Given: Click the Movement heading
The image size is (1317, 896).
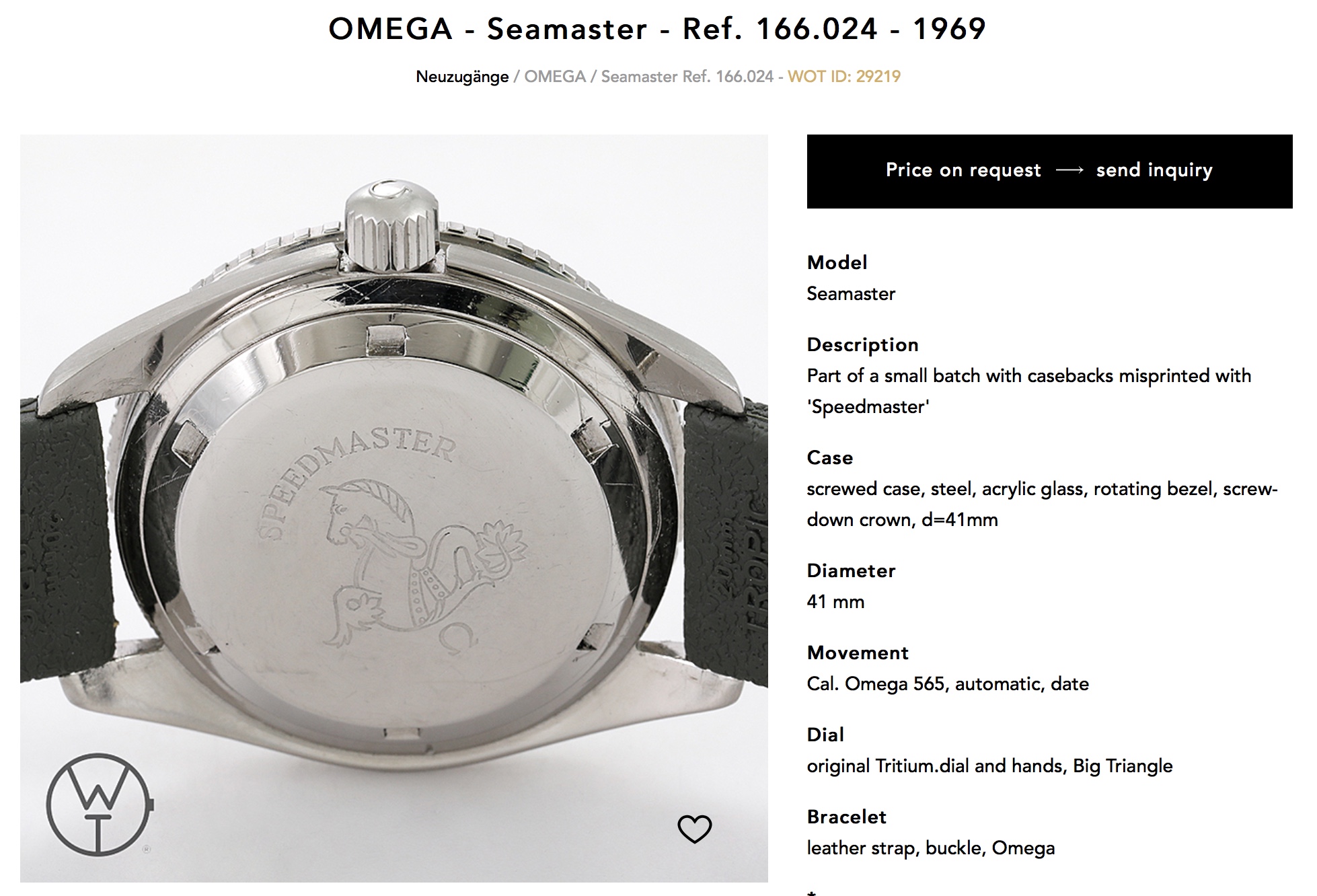Looking at the screenshot, I should pyautogui.click(x=858, y=652).
